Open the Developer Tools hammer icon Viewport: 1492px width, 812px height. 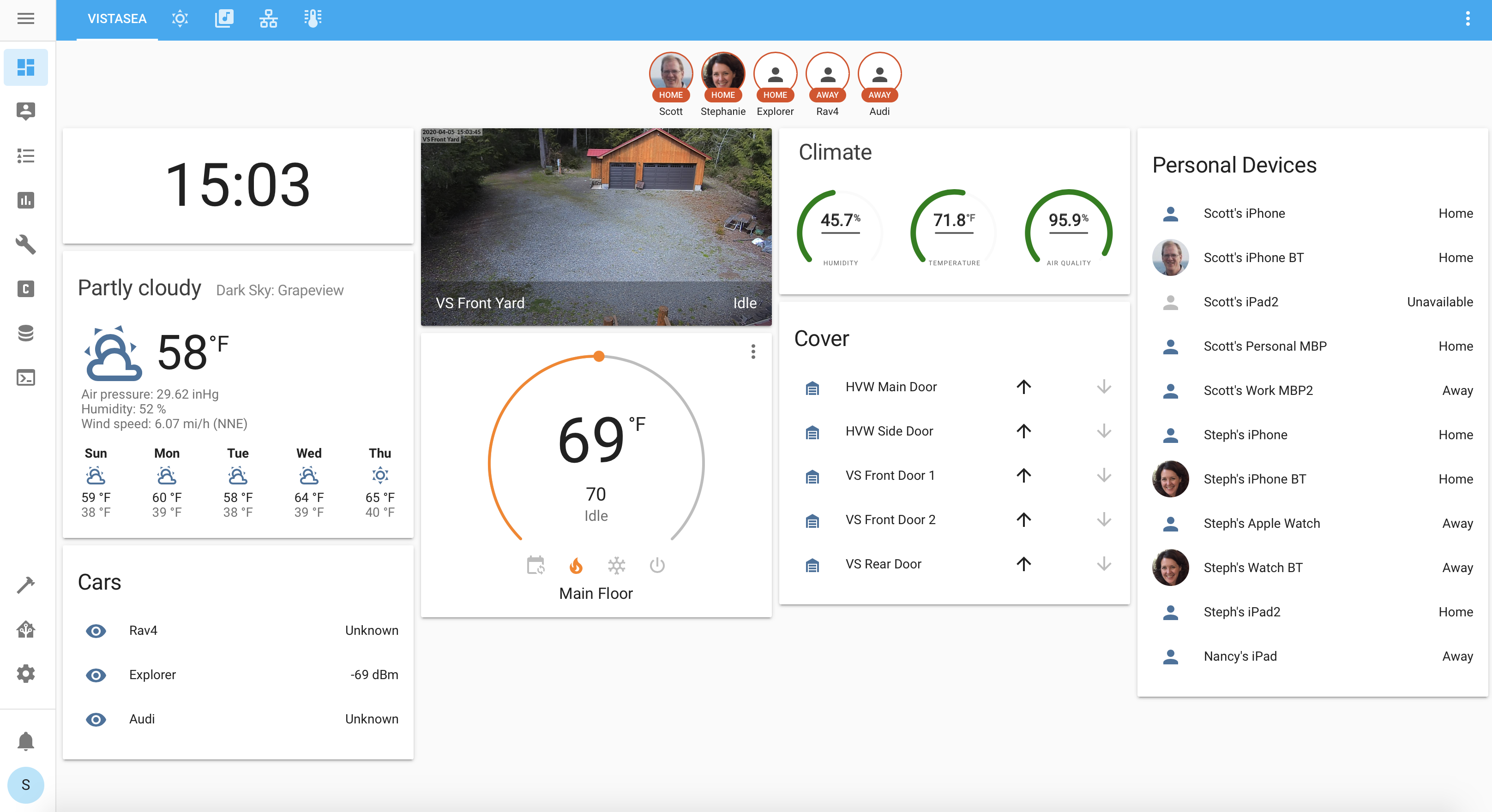[x=25, y=585]
